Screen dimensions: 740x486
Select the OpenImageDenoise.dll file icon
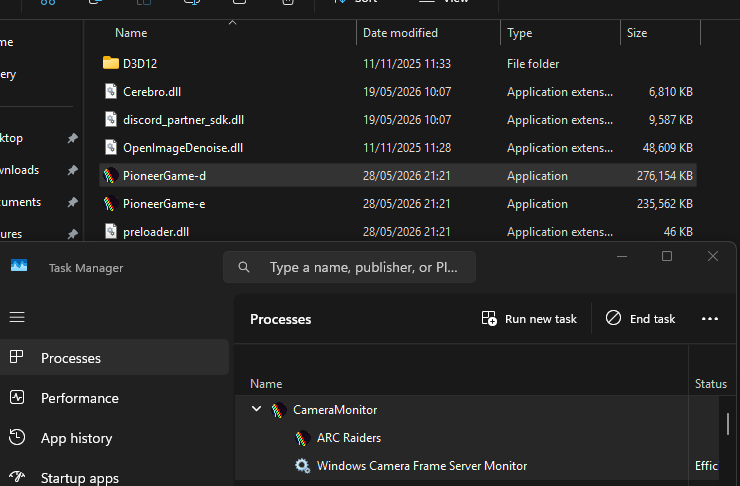coord(110,147)
